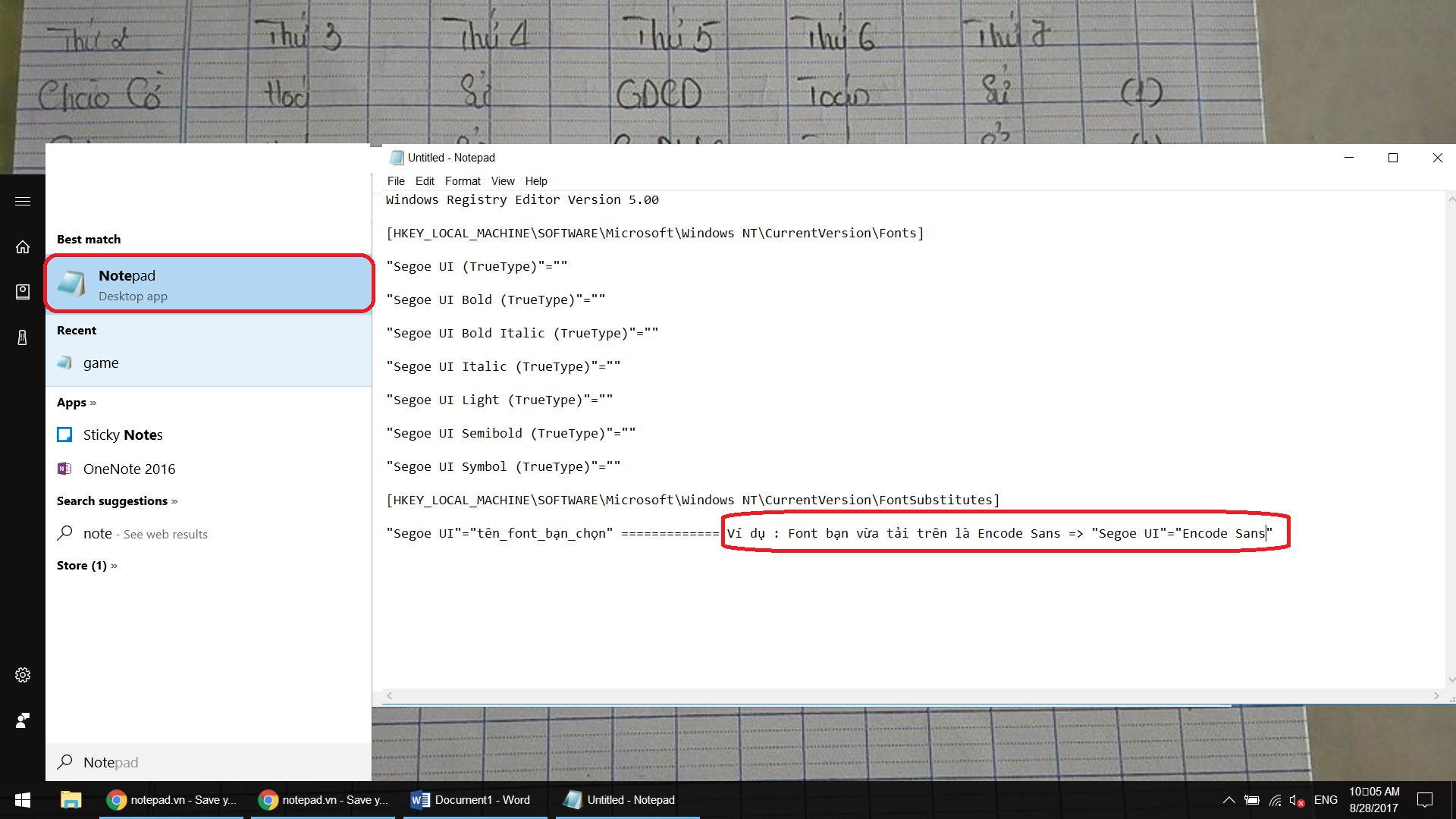The width and height of the screenshot is (1456, 819).
Task: Open the Notebook icon in sidebar
Action: pyautogui.click(x=23, y=292)
